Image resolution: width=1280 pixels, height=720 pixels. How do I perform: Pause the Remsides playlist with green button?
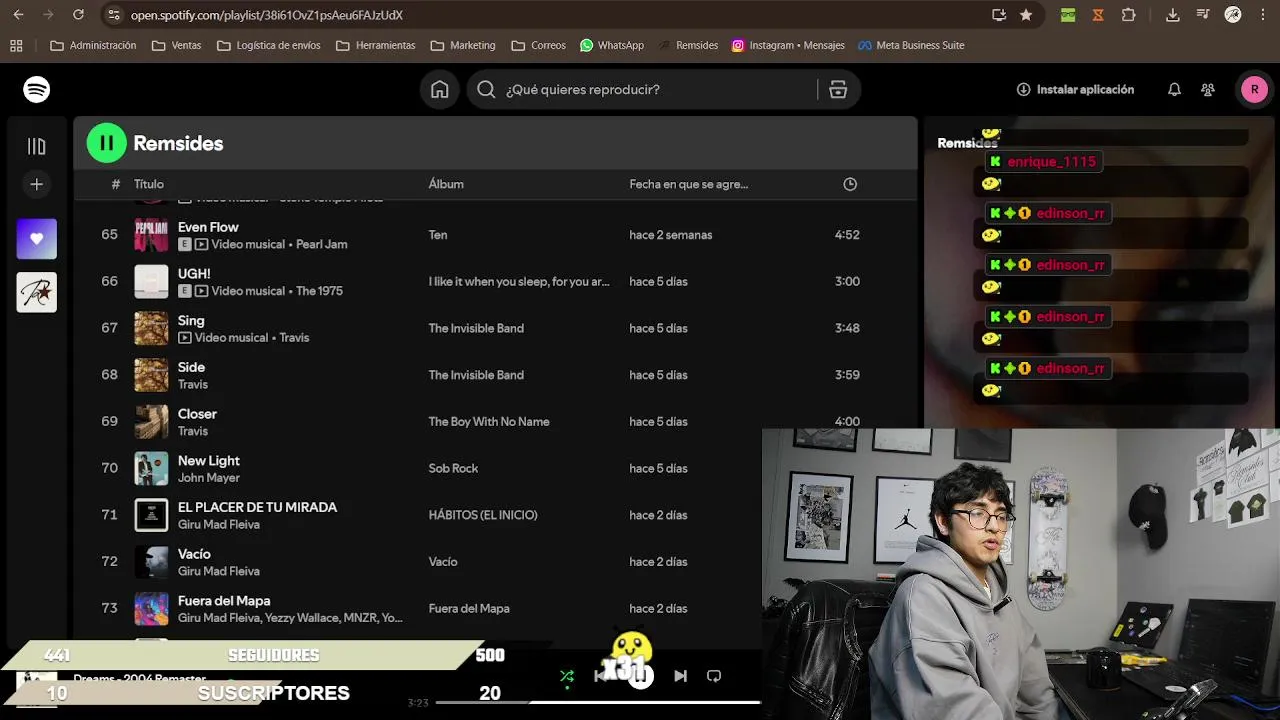(107, 143)
